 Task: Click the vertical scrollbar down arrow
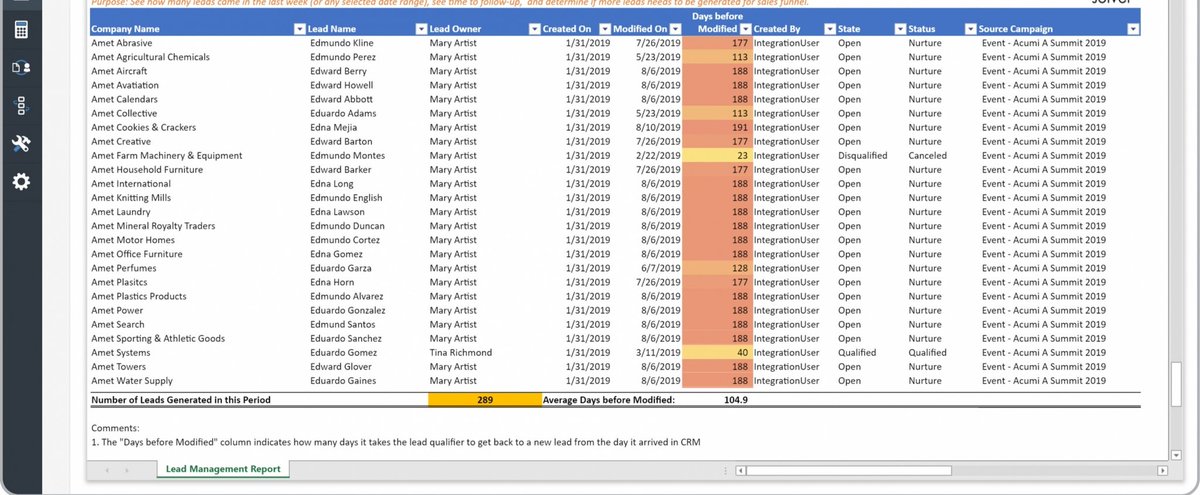[1176, 455]
